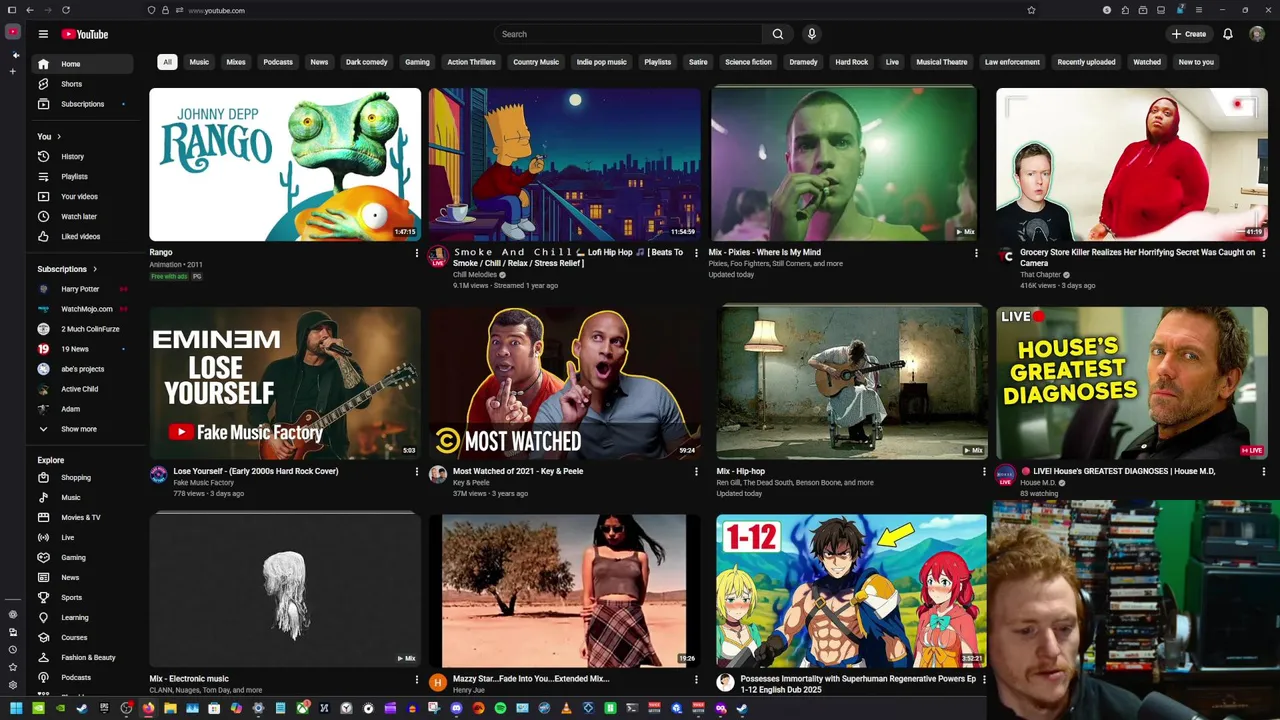The width and height of the screenshot is (1280, 720).
Task: Bookmark this page with the star
Action: click(1031, 10)
